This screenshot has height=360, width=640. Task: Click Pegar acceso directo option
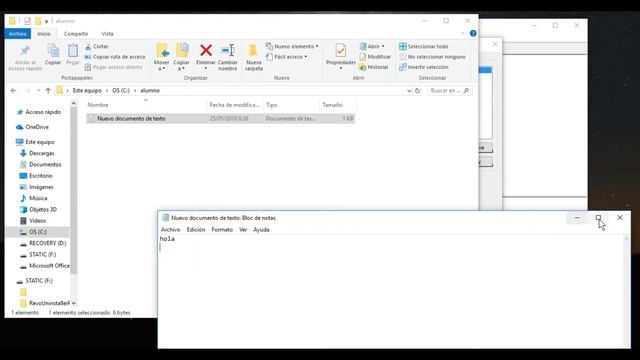click(x=113, y=67)
